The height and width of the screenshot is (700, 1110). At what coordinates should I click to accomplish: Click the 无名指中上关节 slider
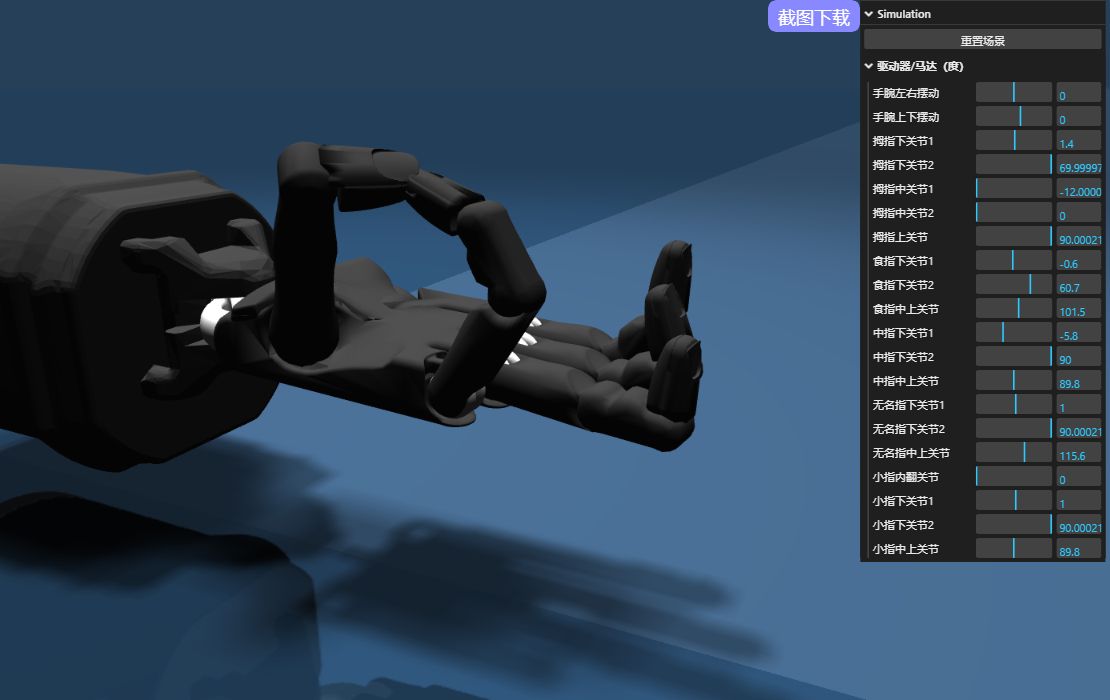tap(1013, 453)
